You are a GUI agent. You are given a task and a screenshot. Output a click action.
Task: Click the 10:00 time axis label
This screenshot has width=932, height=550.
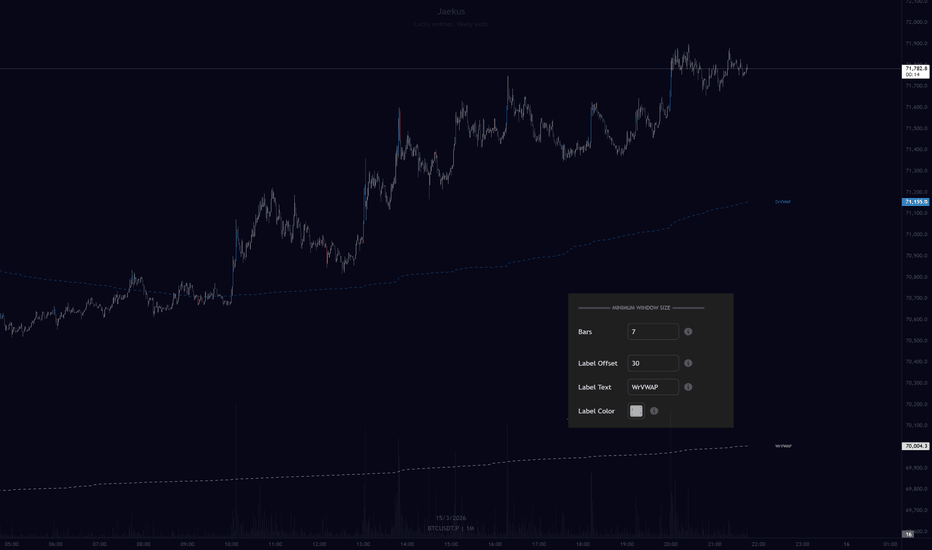231,544
